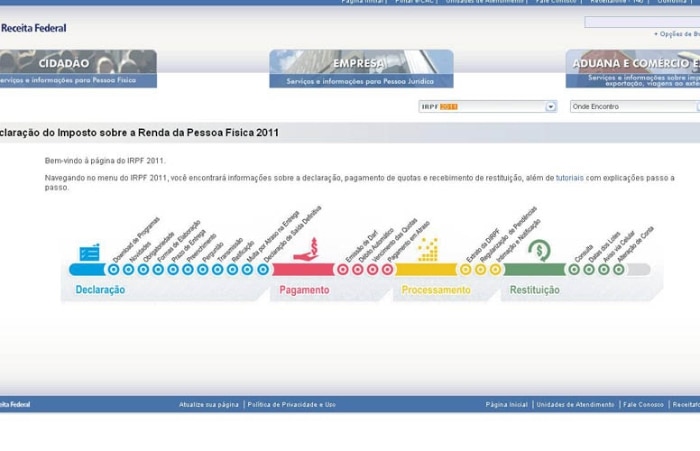Open the Pagamento em Atraso red circle
Viewport: 700px width, 451px height.
(387, 269)
